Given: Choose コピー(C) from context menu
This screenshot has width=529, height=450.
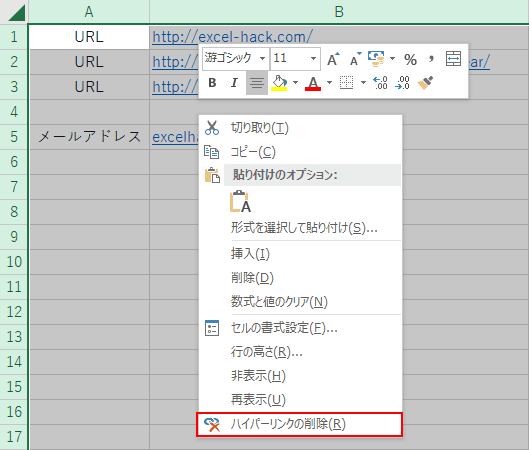Looking at the screenshot, I should (300, 152).
